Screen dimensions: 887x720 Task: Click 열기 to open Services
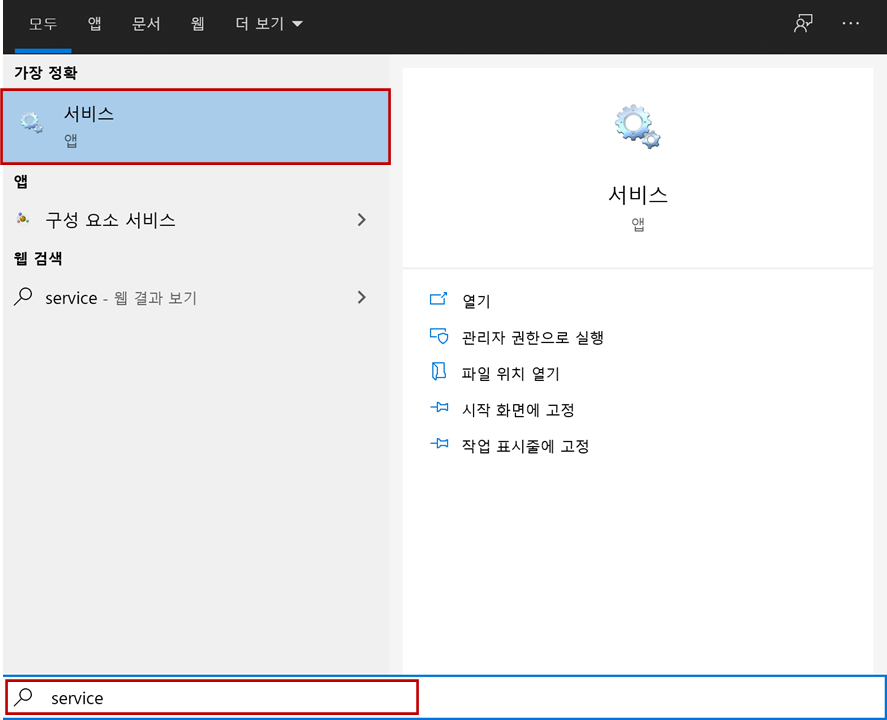(476, 301)
